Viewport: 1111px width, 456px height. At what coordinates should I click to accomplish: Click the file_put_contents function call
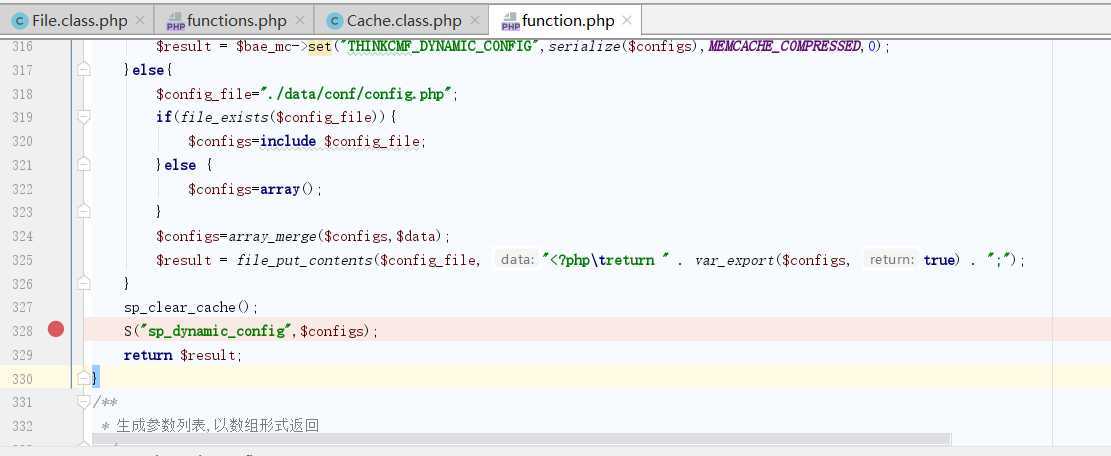pos(305,260)
